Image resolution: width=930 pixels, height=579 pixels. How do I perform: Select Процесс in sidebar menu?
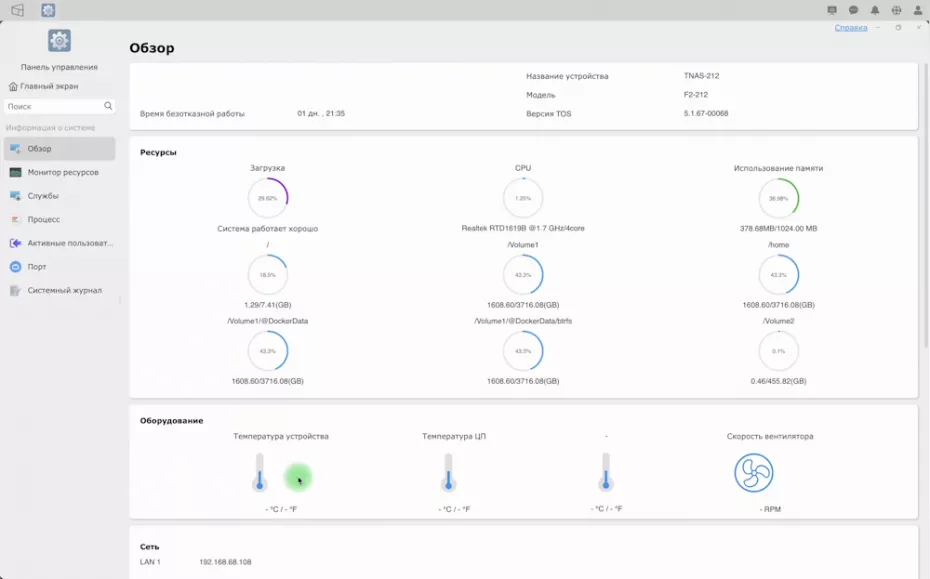44,219
